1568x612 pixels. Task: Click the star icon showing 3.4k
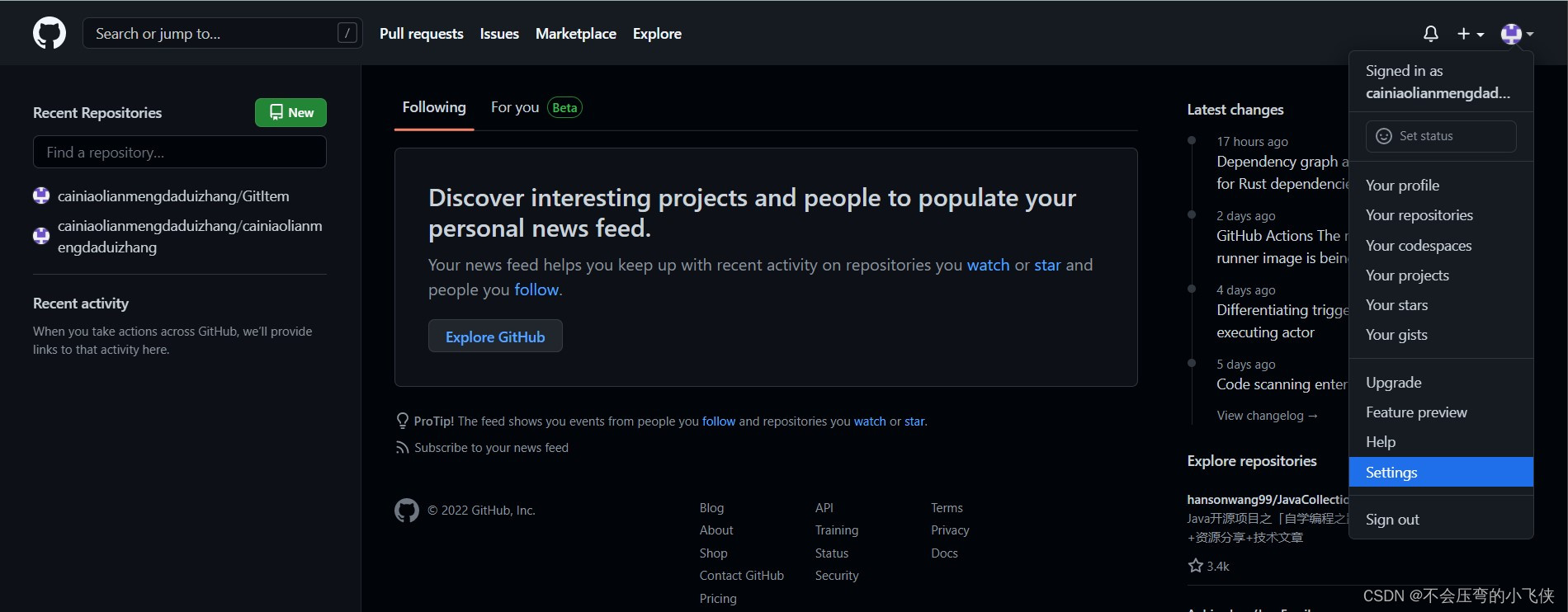(1196, 566)
